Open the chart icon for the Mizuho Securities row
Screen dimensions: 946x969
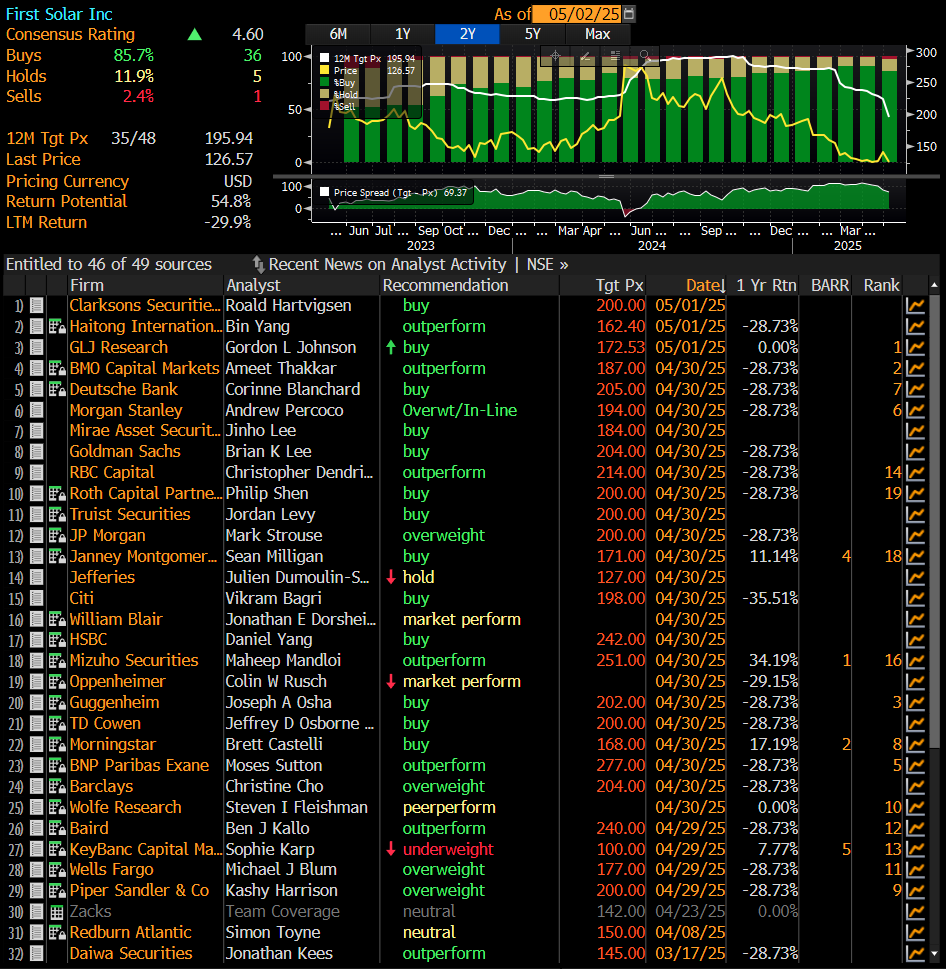[x=915, y=660]
